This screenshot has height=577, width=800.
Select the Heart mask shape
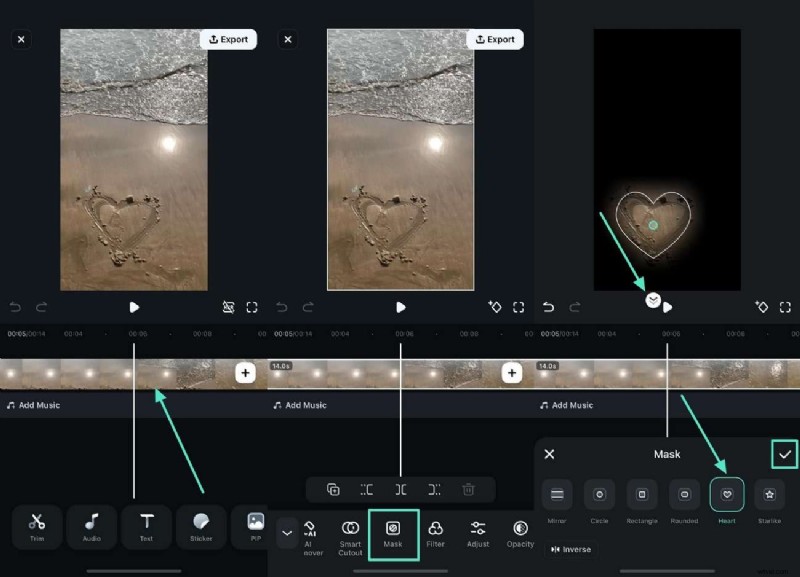(x=727, y=494)
